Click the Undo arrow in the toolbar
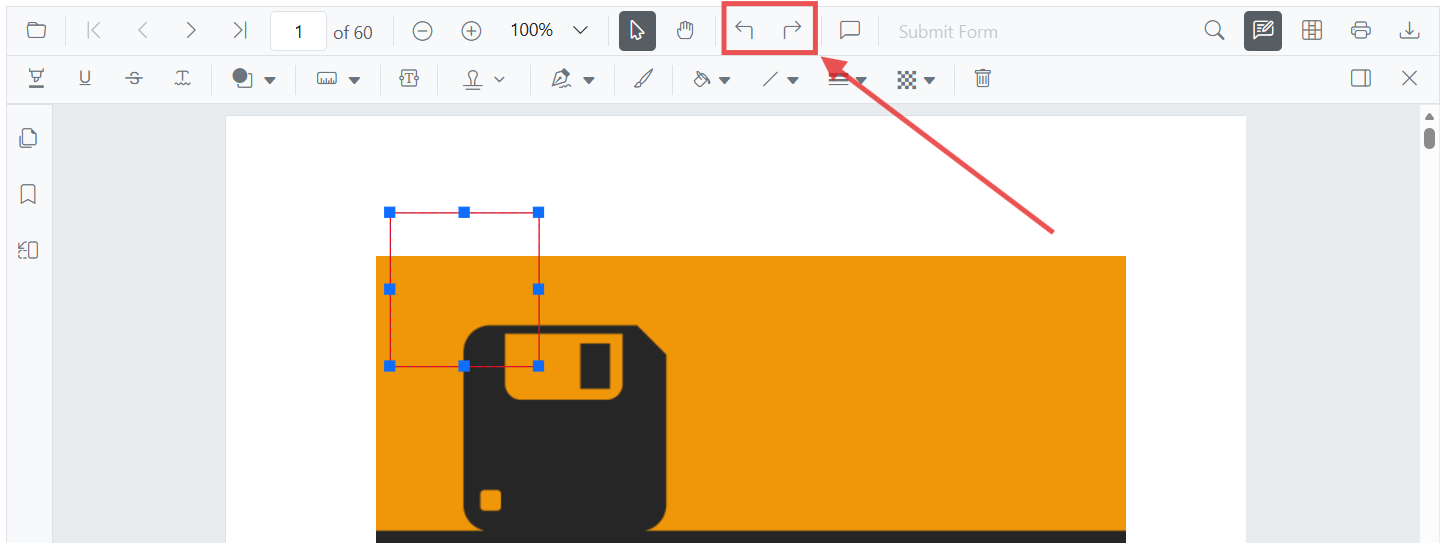Screen dimensions: 1443x543 click(744, 31)
